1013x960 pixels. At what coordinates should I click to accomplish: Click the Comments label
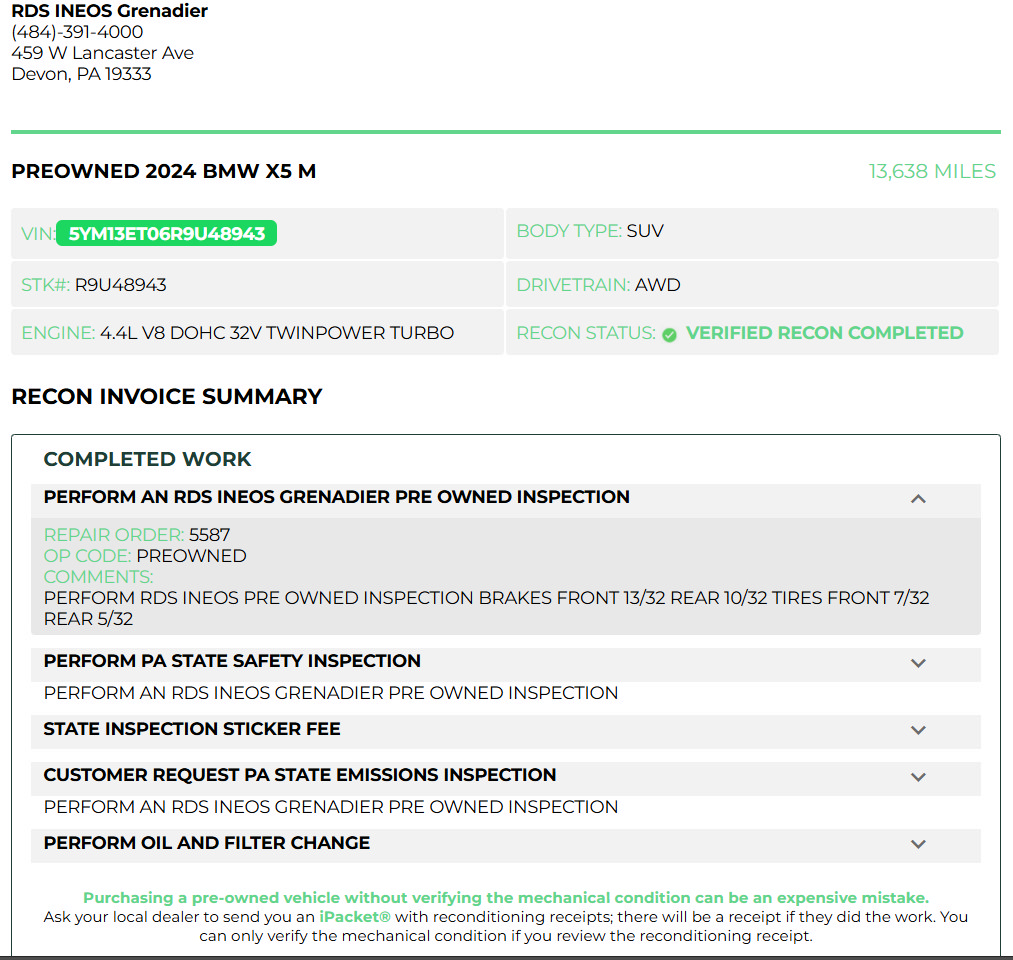click(98, 577)
